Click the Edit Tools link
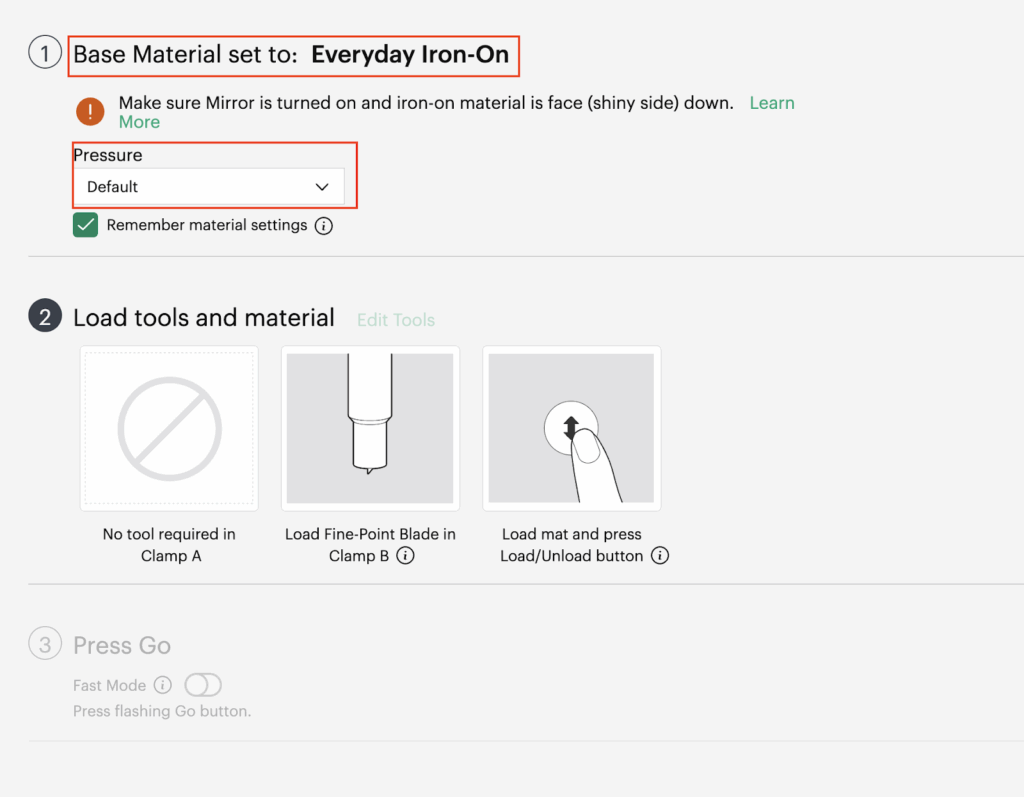Viewport: 1024px width, 797px height. tap(396, 320)
